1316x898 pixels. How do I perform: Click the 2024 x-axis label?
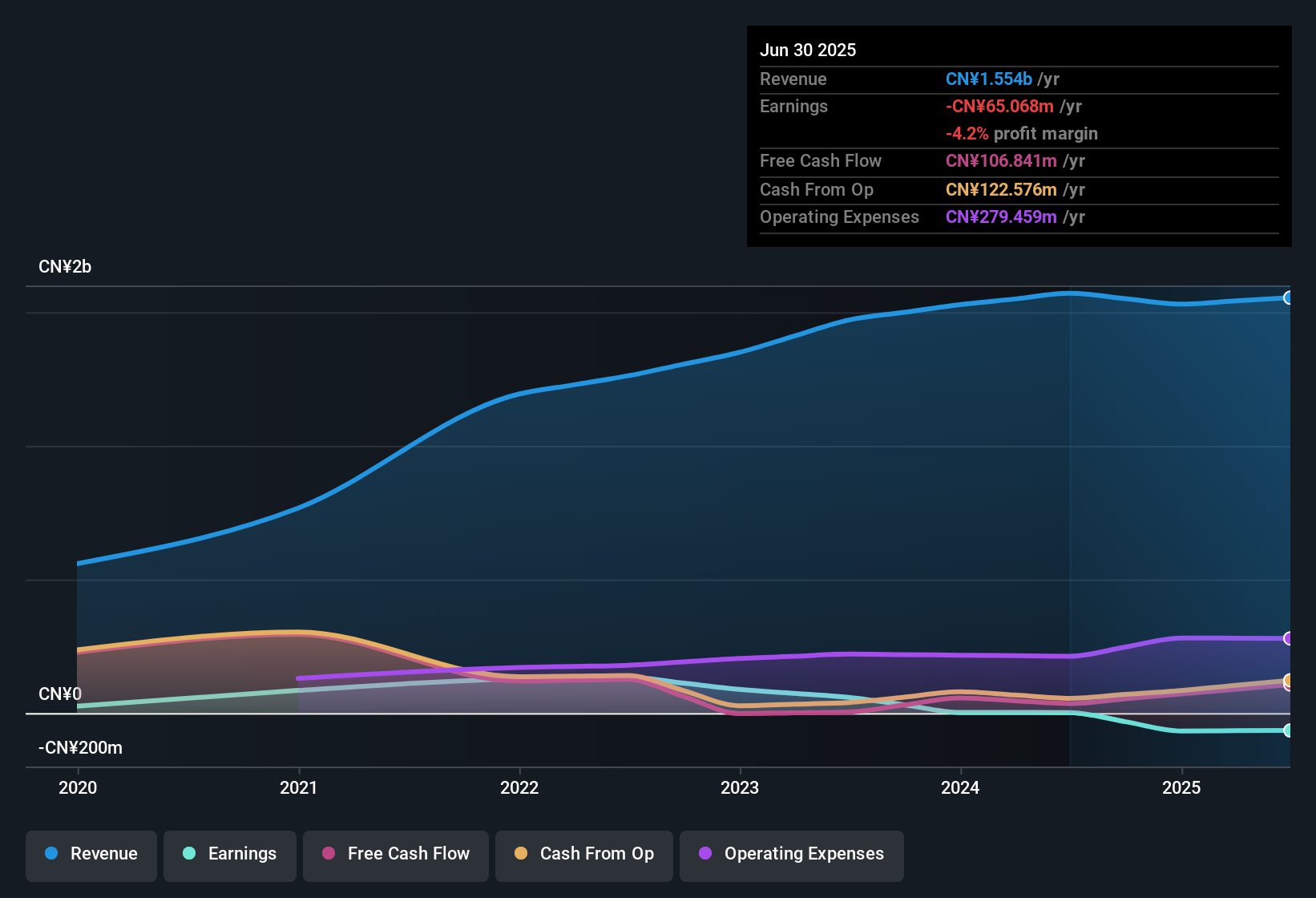[x=960, y=787]
